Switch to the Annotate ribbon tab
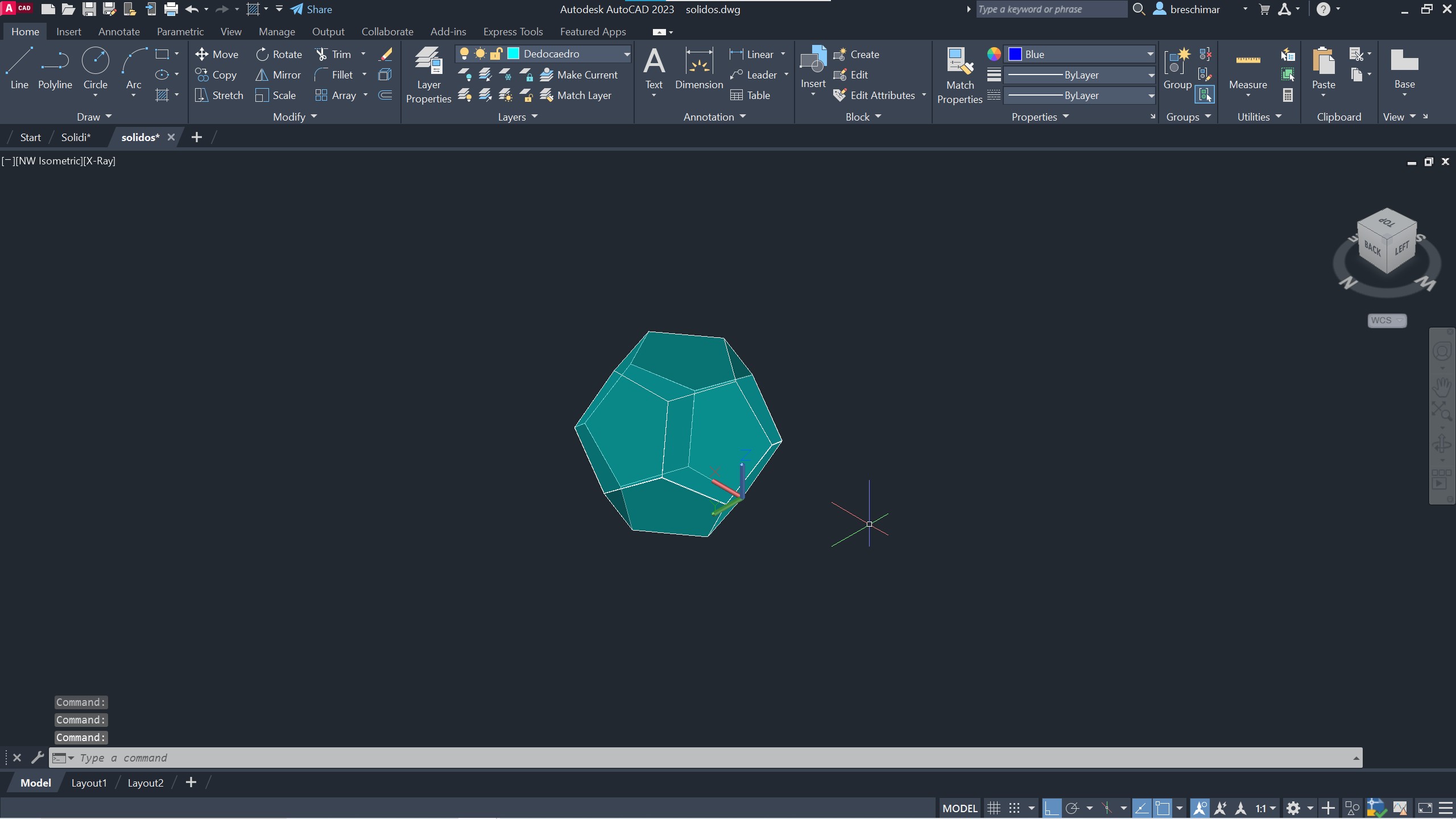The image size is (1456, 819). pos(119,32)
